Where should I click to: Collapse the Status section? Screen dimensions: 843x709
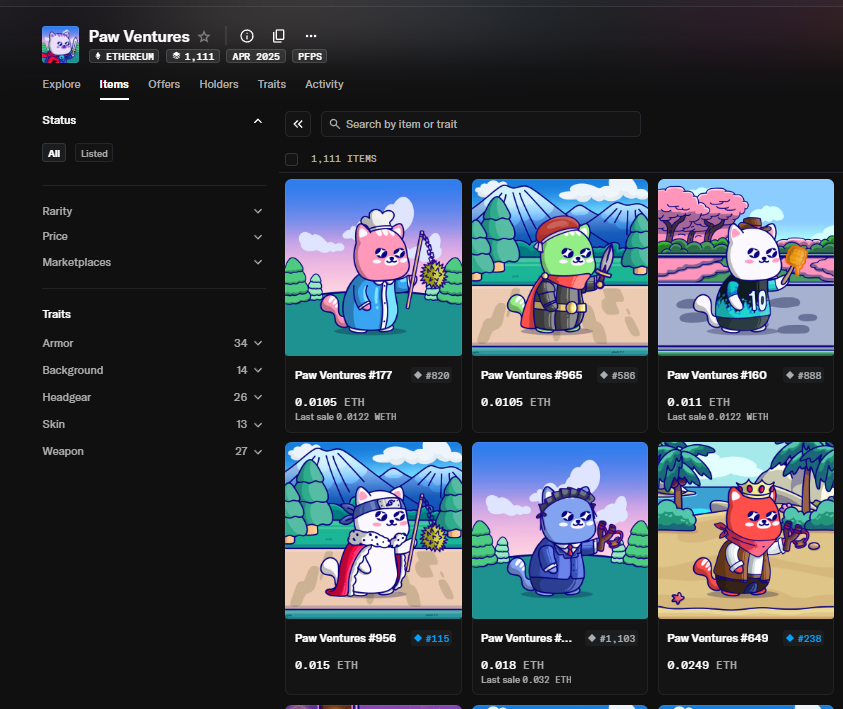pyautogui.click(x=258, y=121)
